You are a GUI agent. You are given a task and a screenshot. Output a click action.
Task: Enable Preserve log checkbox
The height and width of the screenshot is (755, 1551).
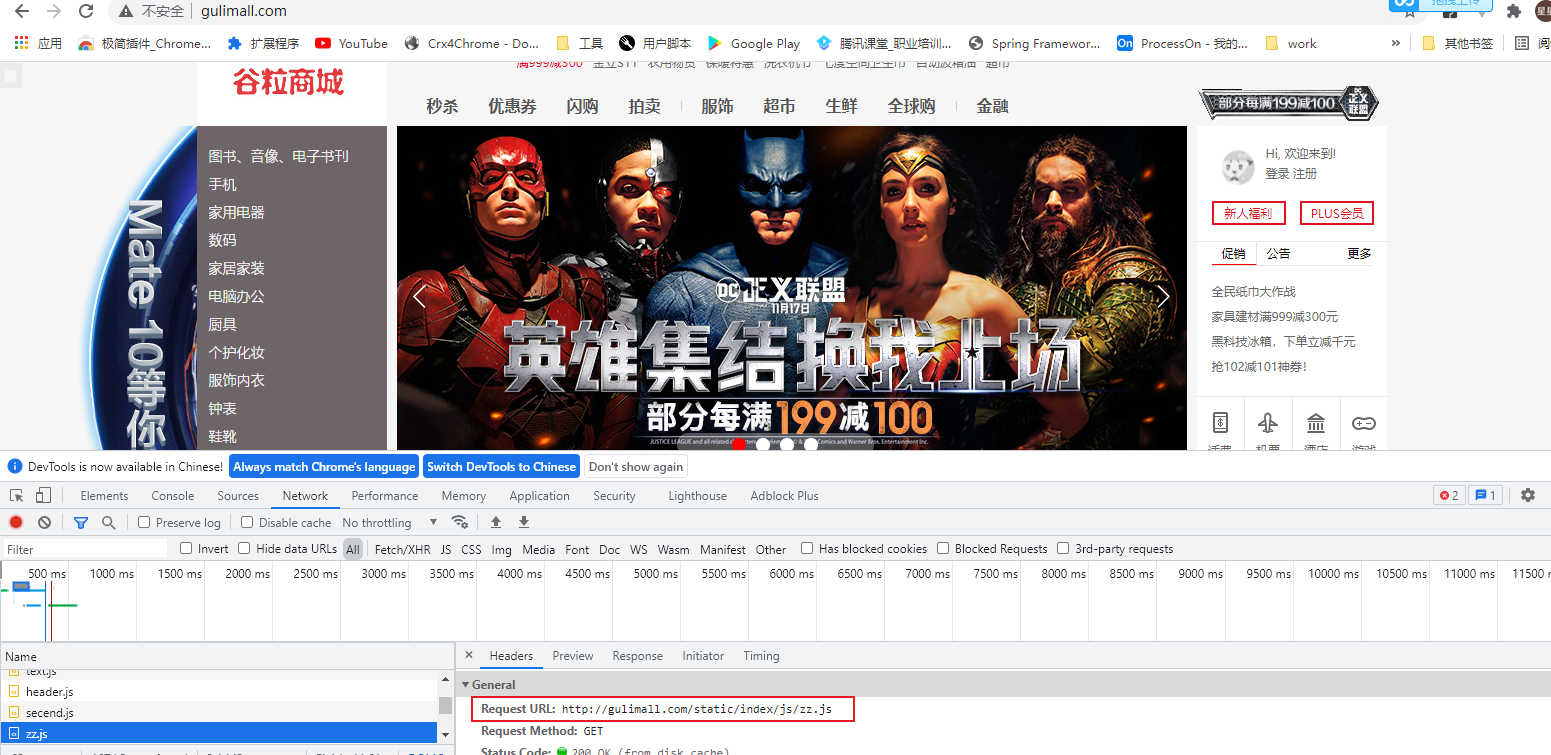[x=144, y=522]
